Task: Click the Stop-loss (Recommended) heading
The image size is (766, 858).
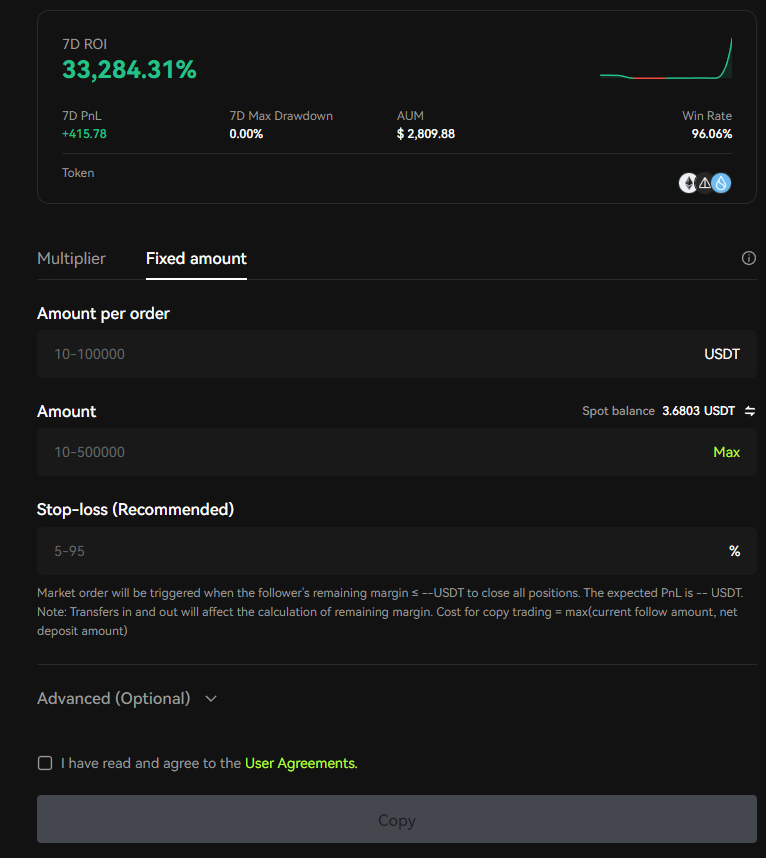Action: tap(135, 509)
